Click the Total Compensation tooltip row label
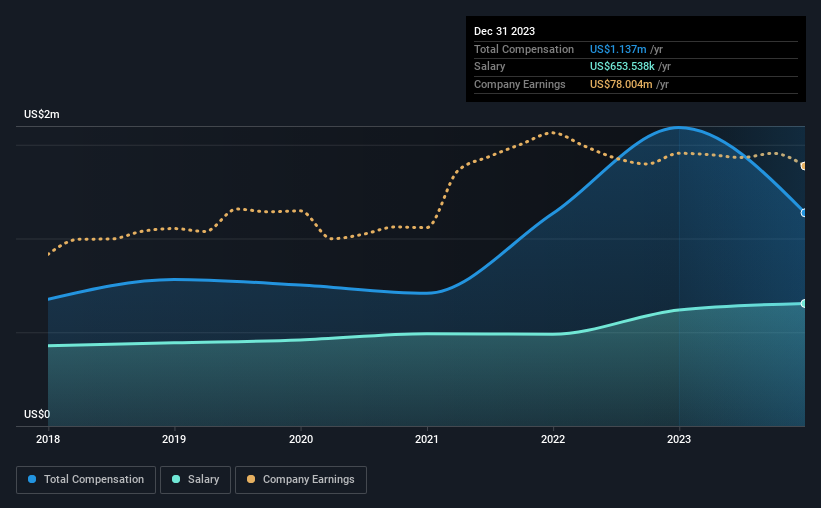 tap(524, 49)
